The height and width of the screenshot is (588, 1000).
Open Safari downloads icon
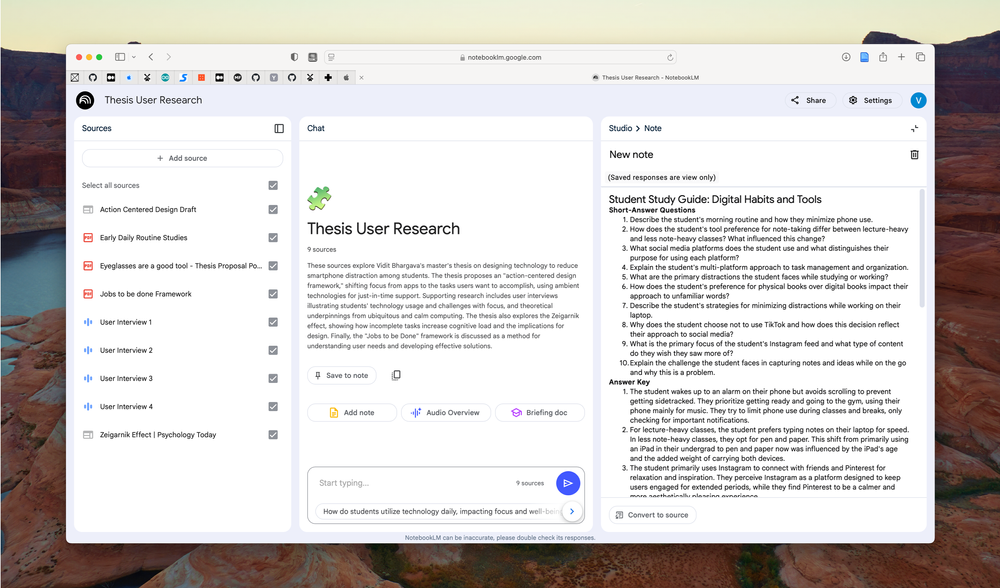(846, 57)
